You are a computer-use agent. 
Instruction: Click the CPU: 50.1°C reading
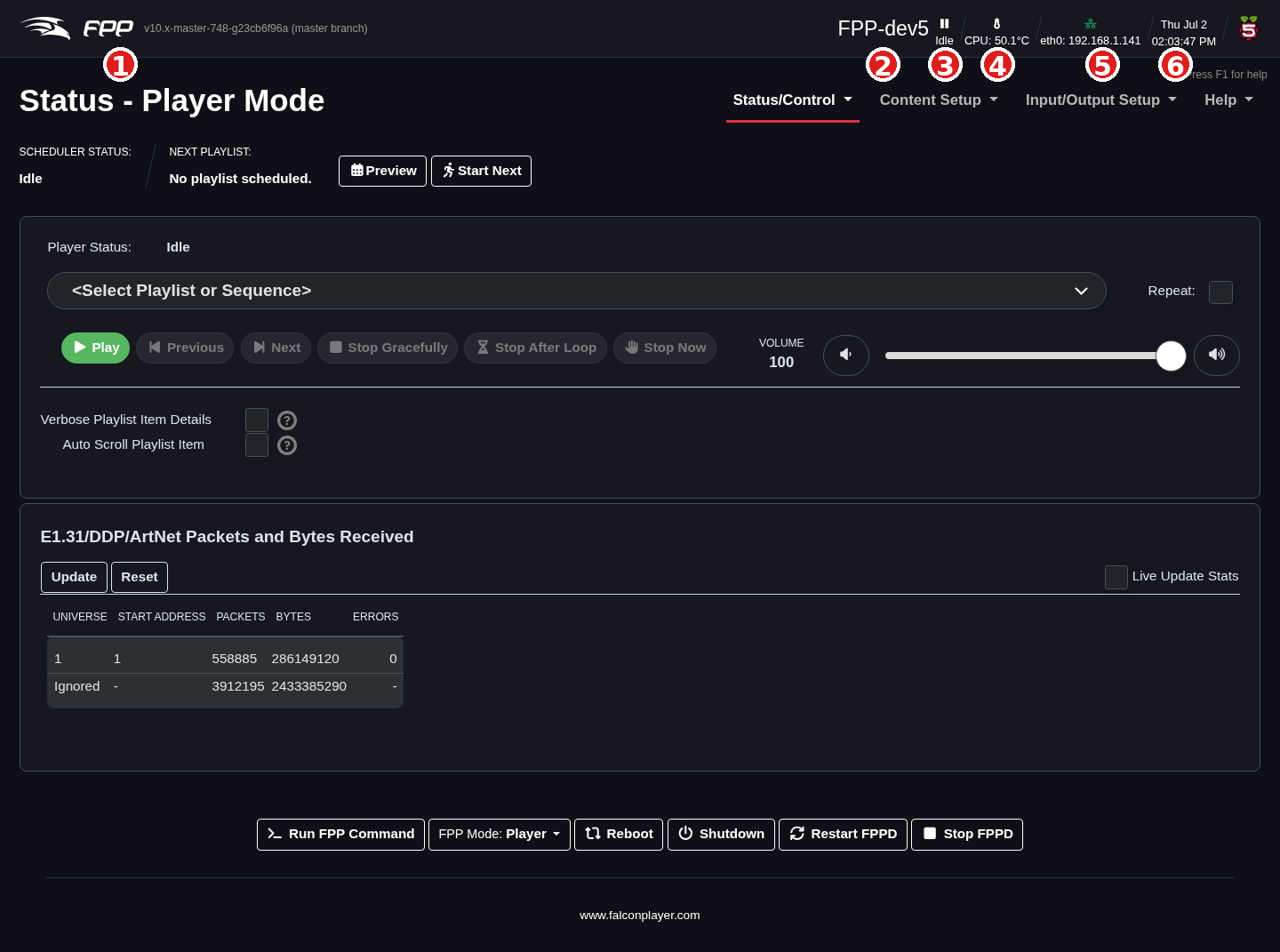[996, 41]
